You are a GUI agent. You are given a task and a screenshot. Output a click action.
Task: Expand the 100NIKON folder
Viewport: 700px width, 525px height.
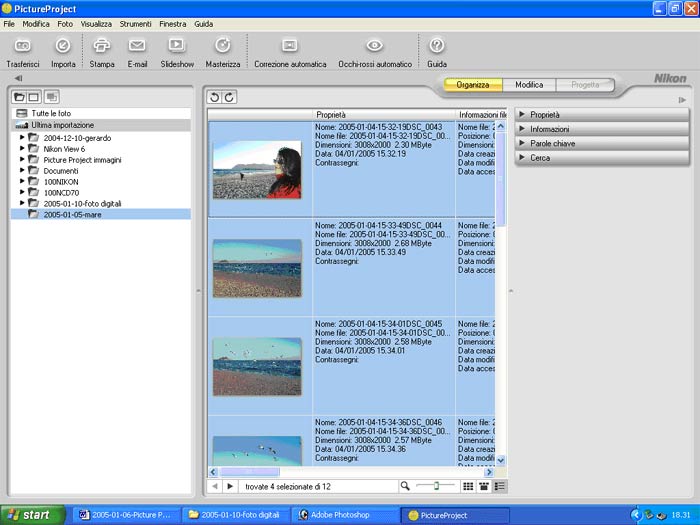22,181
